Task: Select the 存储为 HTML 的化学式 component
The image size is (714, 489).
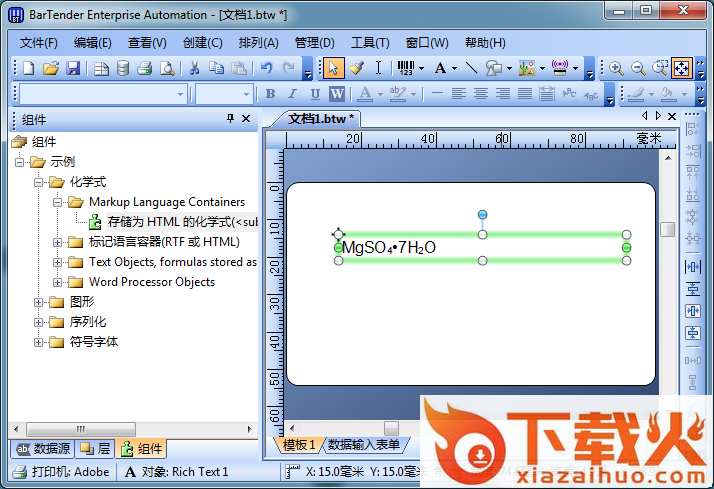Action: coord(182,222)
